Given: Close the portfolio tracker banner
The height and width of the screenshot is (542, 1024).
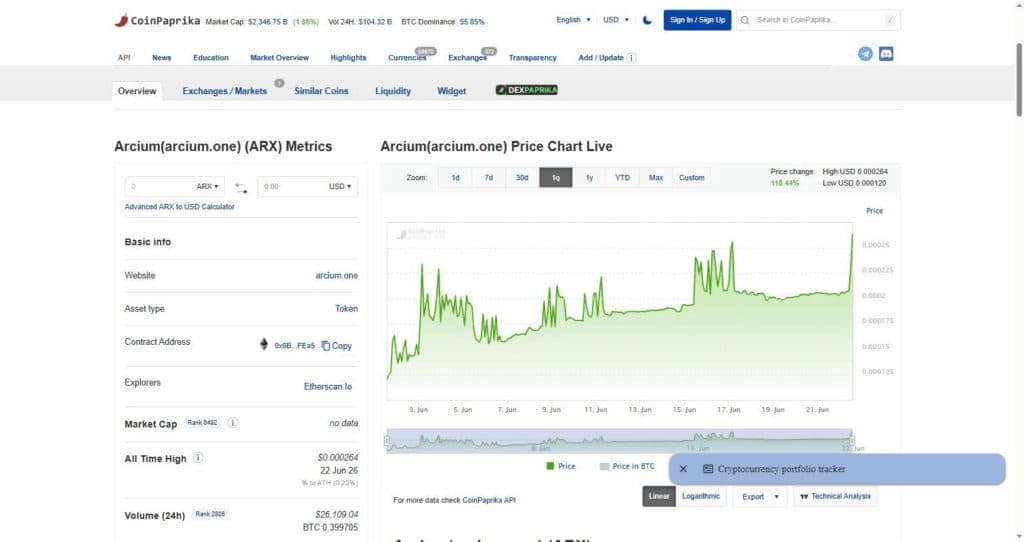Looking at the screenshot, I should point(683,469).
